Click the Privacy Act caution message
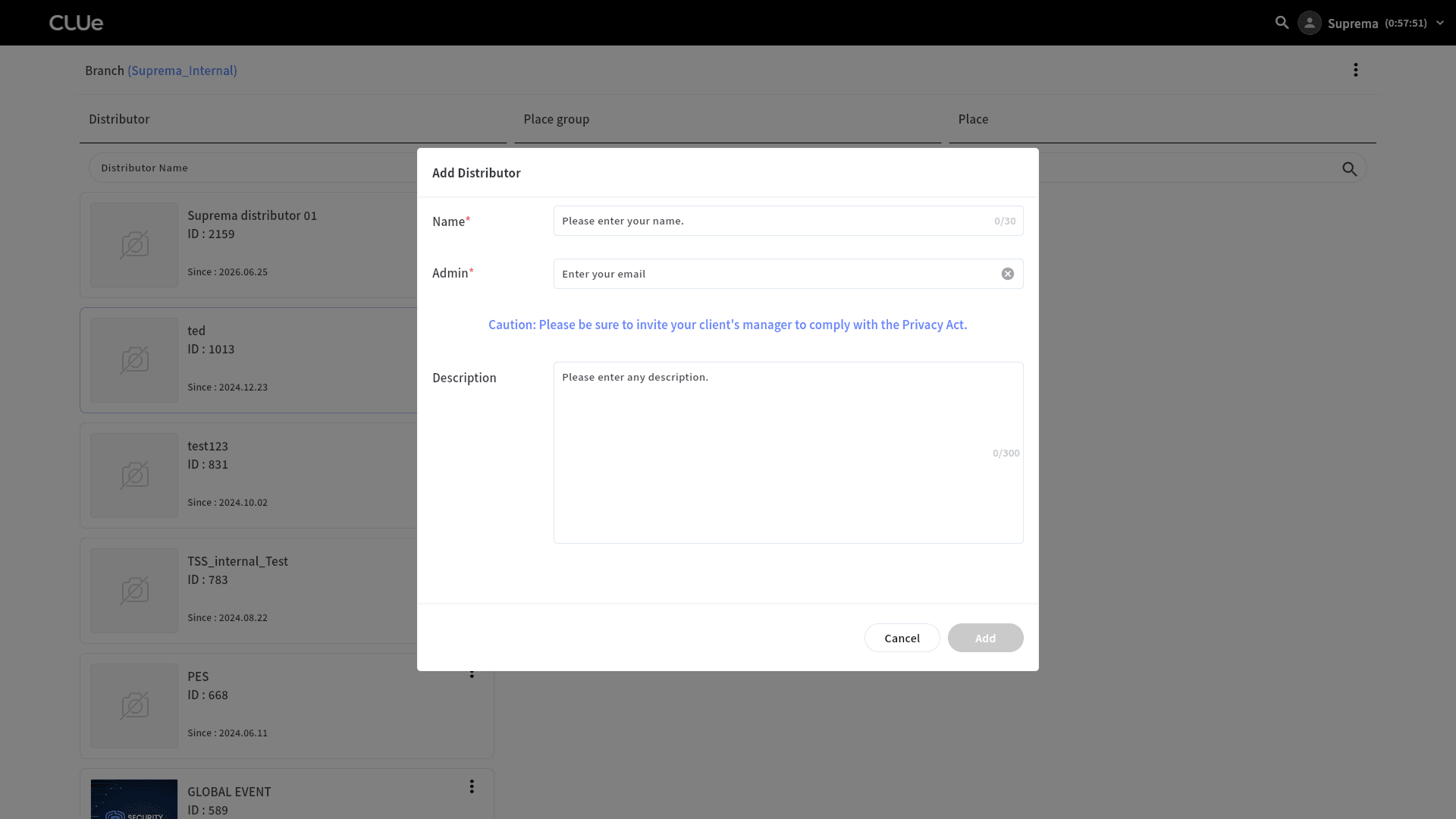 [727, 325]
